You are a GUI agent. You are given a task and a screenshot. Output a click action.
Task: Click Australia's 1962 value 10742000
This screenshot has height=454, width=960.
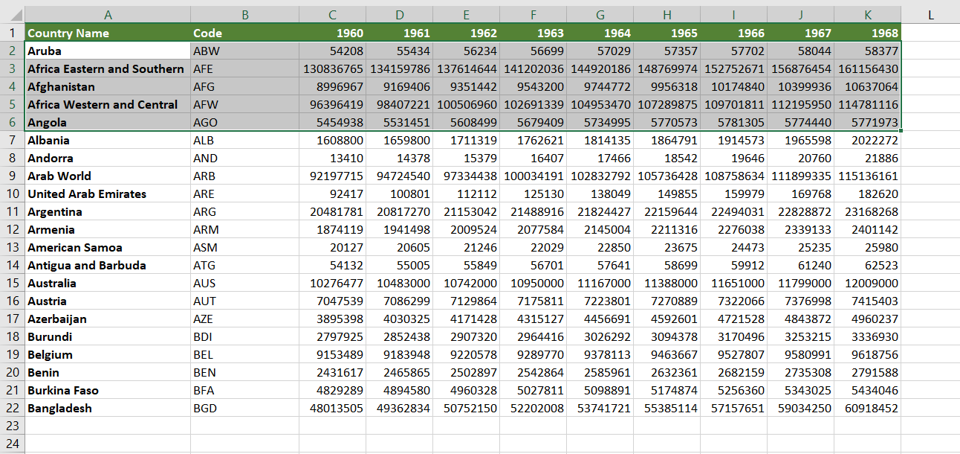466,283
